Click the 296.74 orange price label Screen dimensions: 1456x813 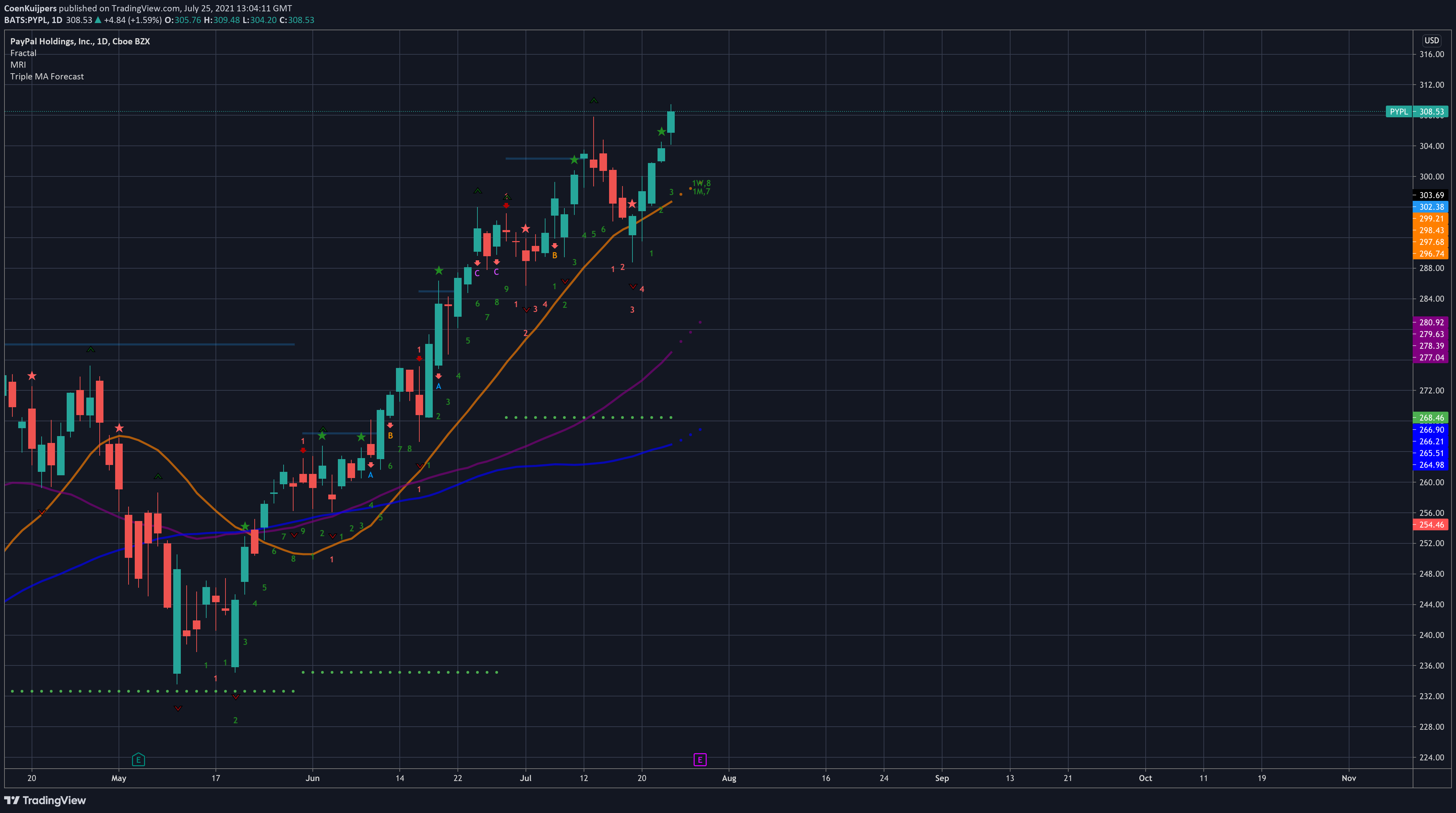pos(1431,253)
